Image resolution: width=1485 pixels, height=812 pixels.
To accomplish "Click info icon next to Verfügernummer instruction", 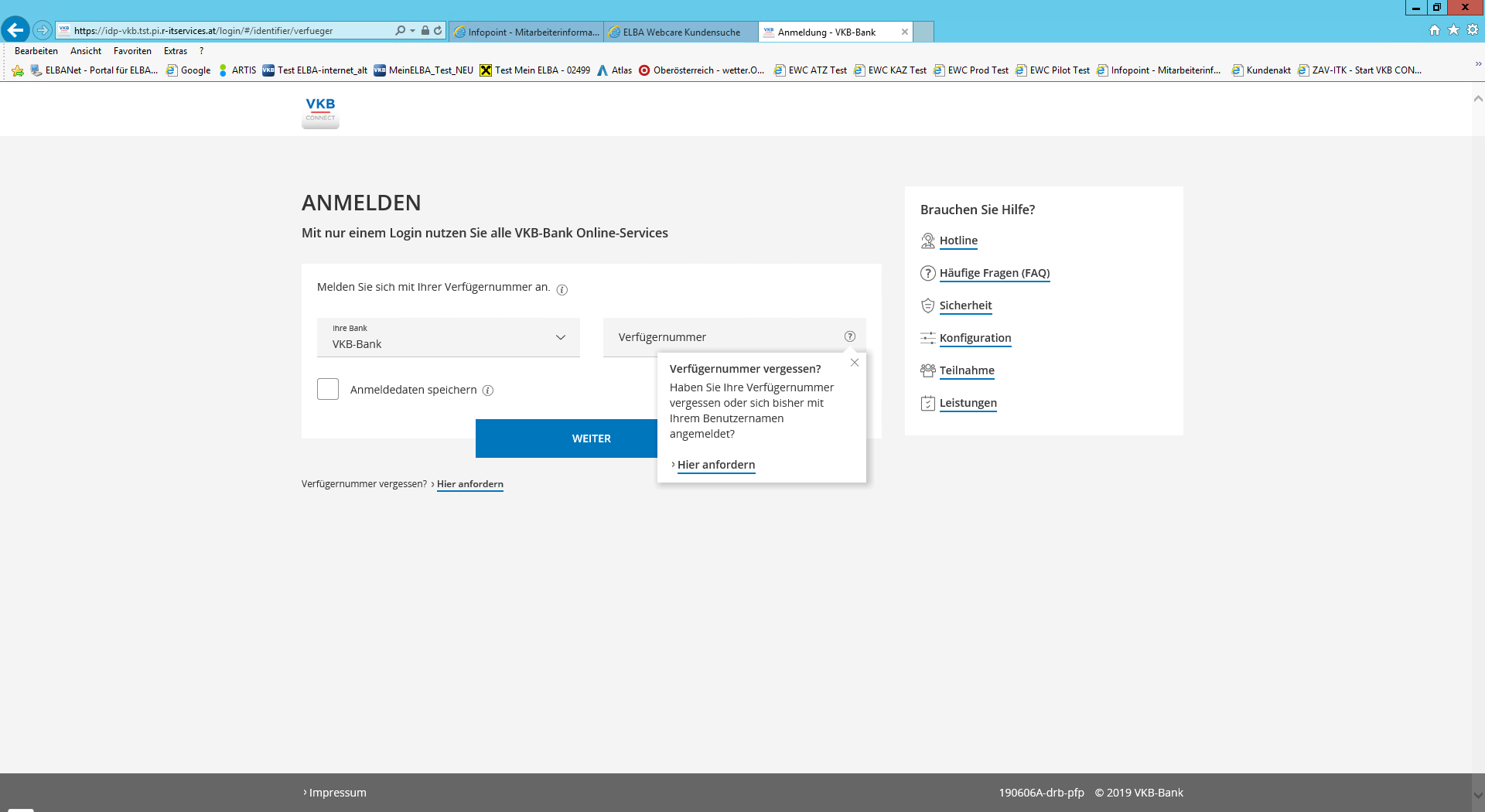I will [562, 290].
